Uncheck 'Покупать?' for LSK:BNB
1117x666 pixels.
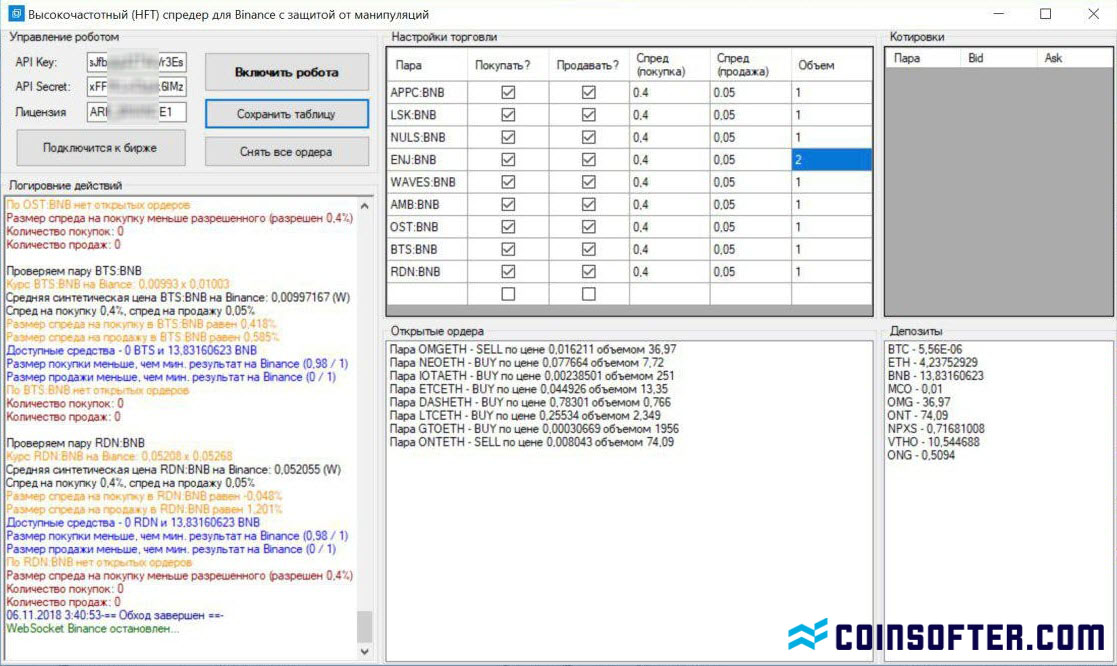click(508, 115)
